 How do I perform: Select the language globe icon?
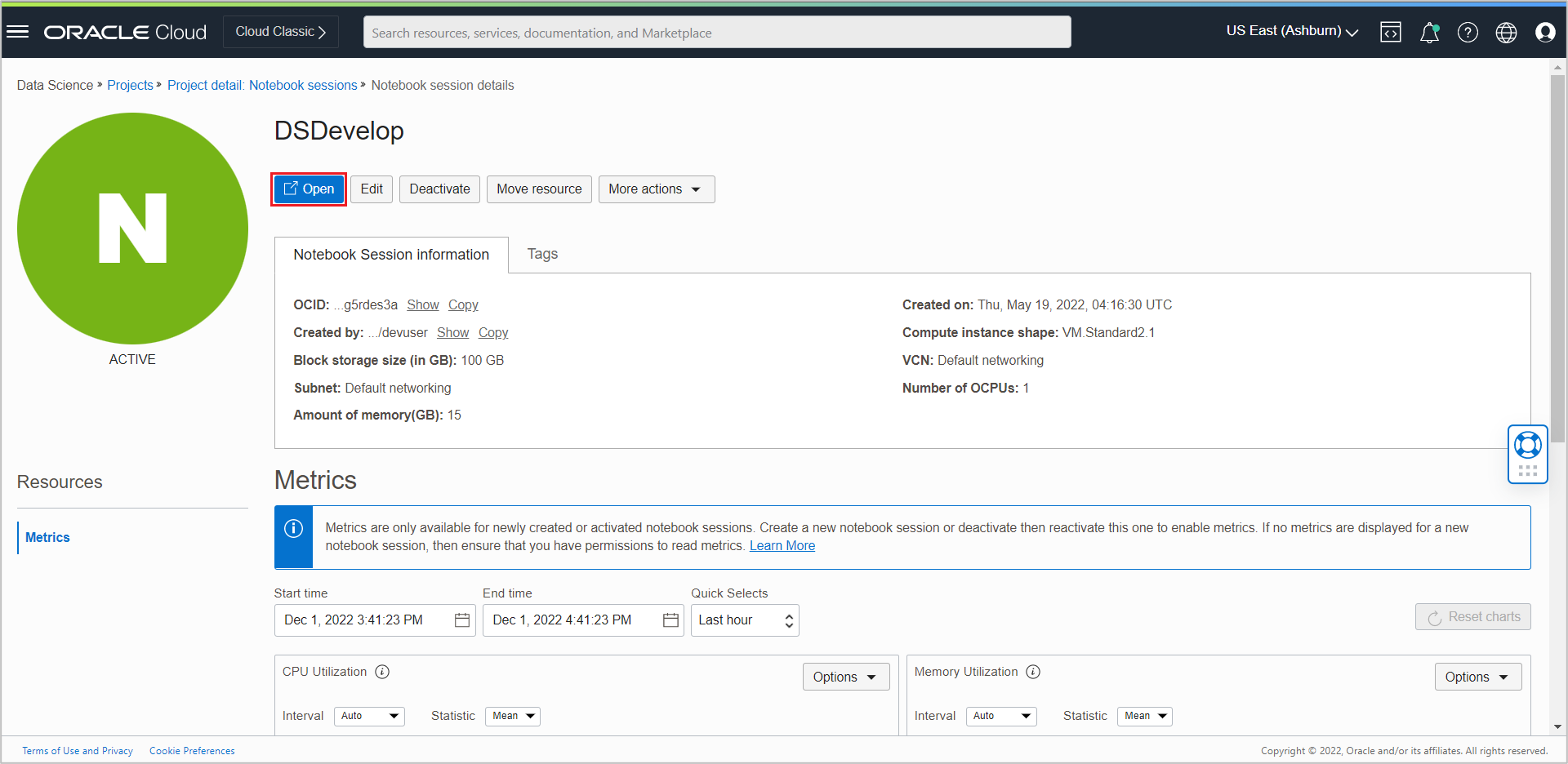point(1506,32)
